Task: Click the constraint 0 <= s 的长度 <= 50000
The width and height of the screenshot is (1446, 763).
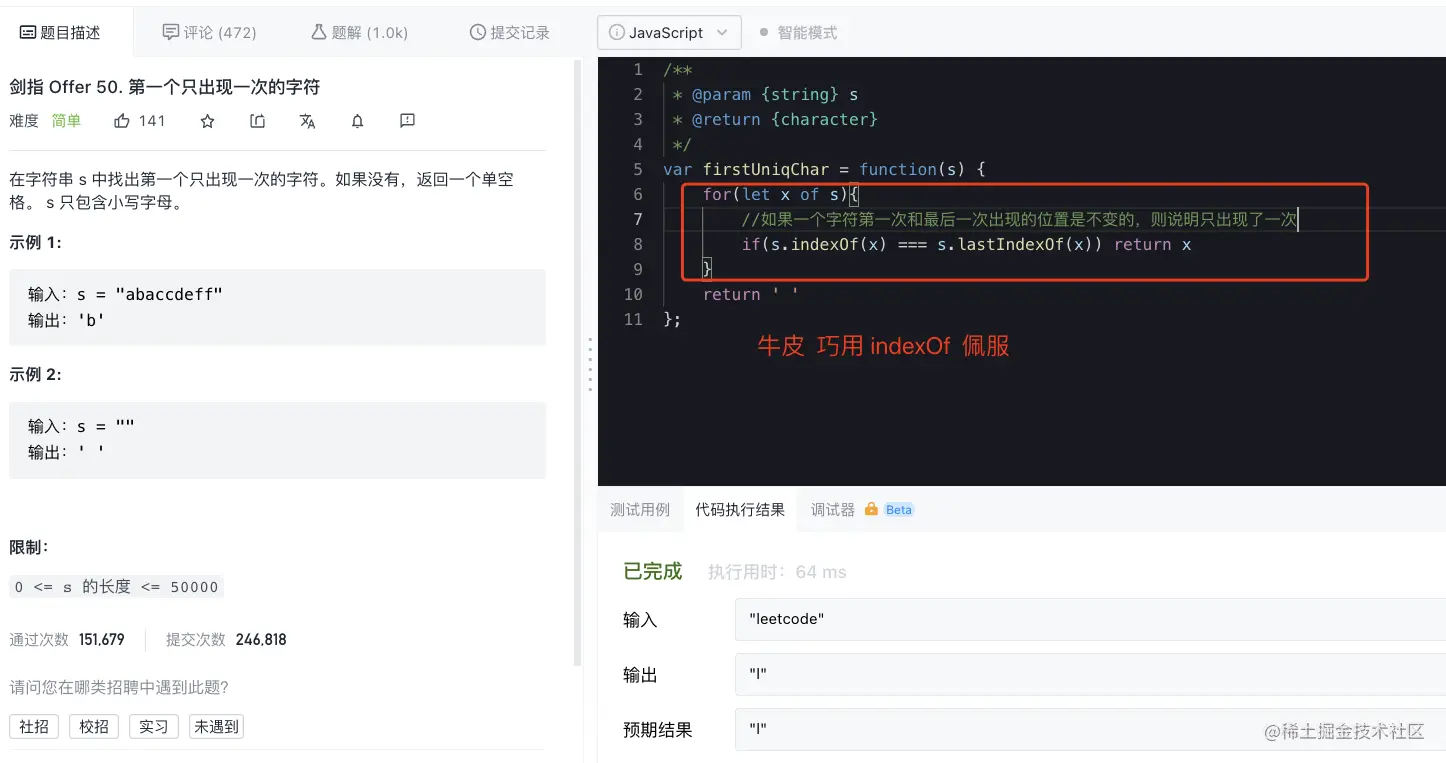Action: tap(117, 587)
